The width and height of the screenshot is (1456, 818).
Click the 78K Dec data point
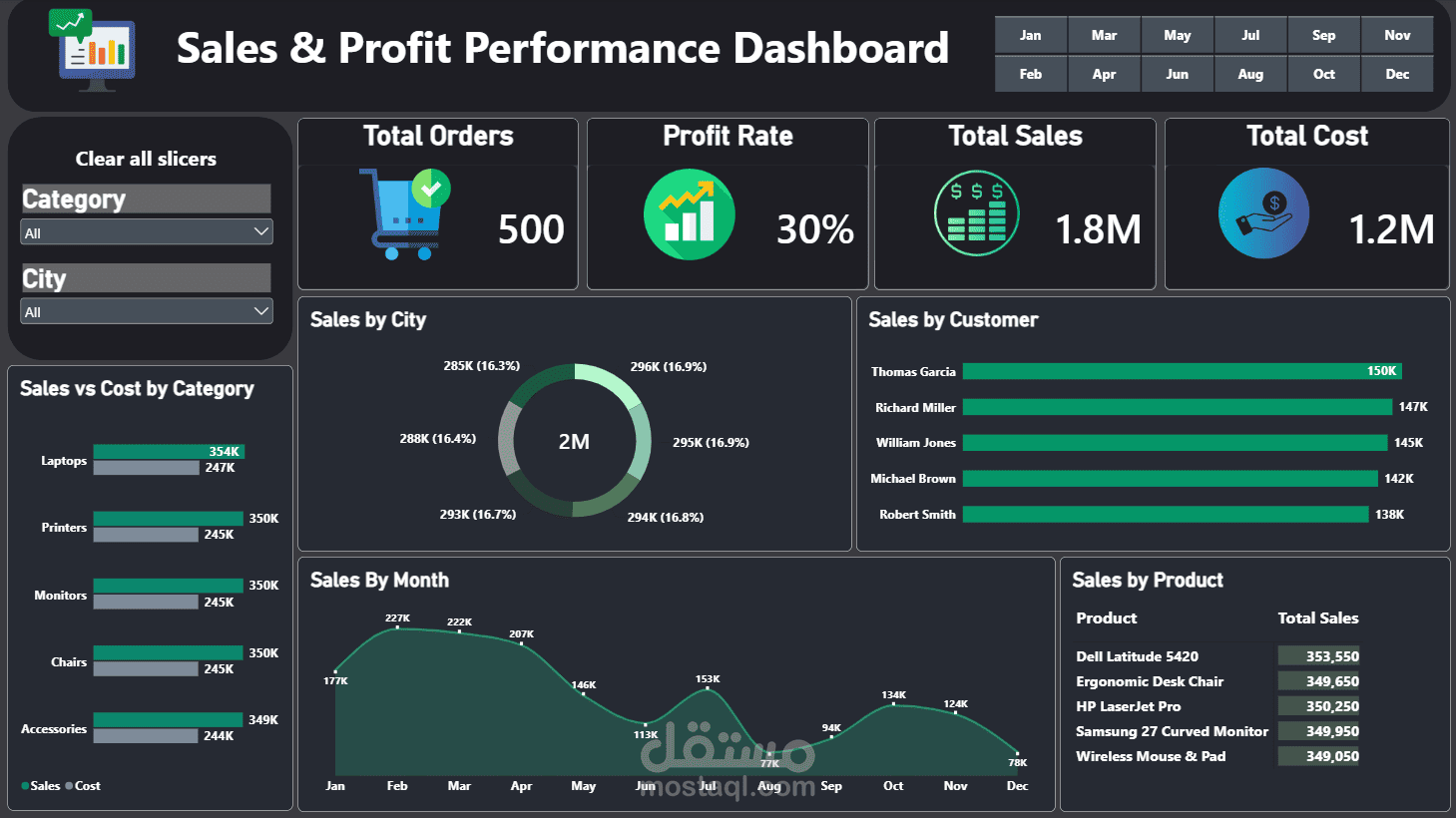click(1017, 753)
